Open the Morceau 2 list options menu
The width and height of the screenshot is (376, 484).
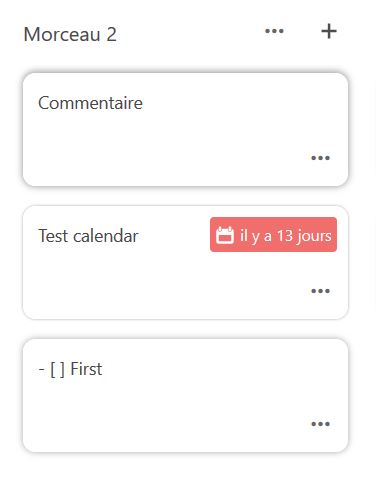coord(274,31)
